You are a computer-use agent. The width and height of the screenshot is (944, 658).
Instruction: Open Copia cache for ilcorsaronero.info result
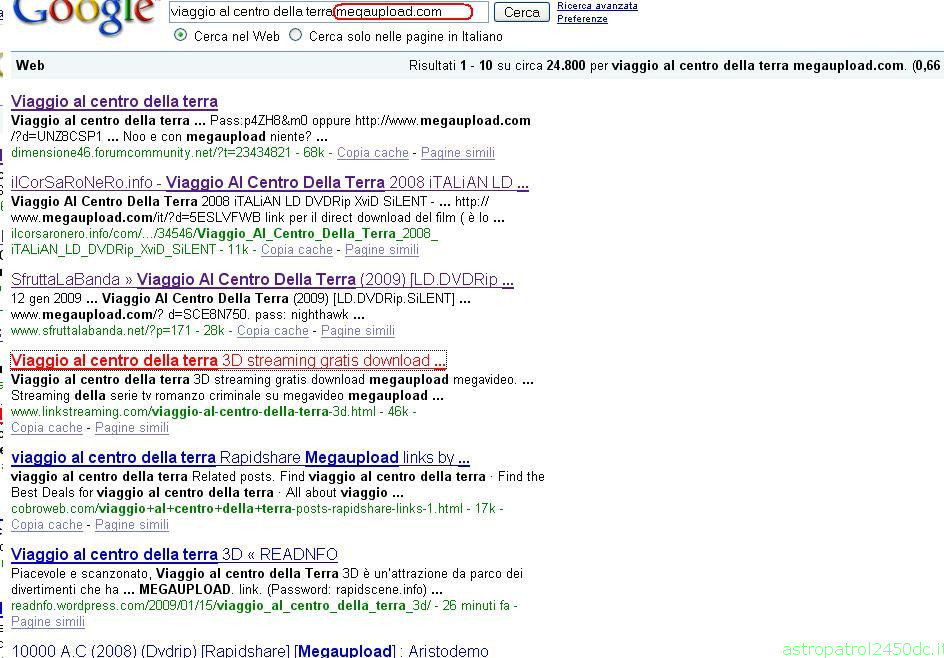click(x=297, y=250)
